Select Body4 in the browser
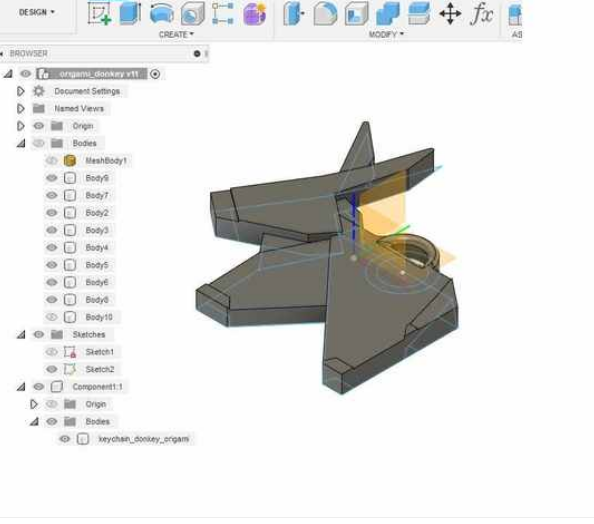Viewport: 594px width, 524px height. [97, 247]
